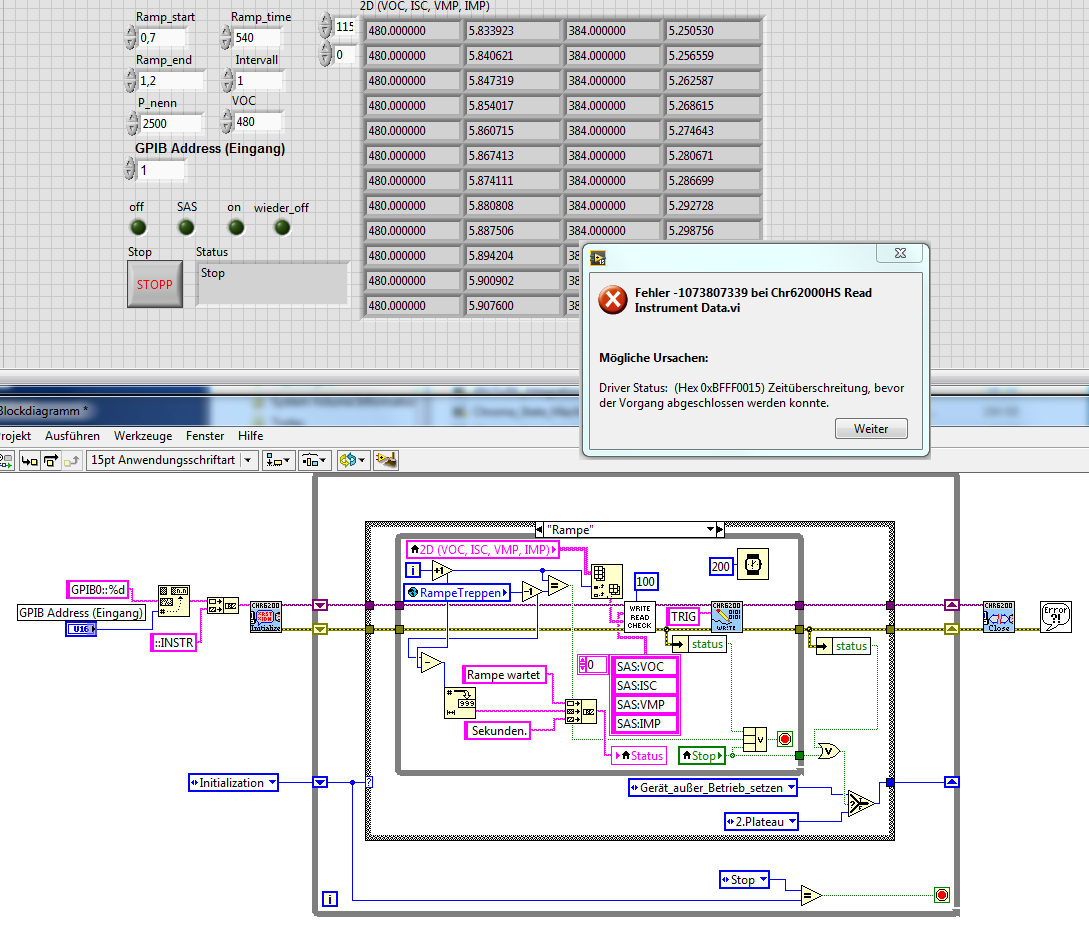Viewport: 1089px width, 933px height.
Task: Switch to the previous case with left arrow
Action: (540, 529)
